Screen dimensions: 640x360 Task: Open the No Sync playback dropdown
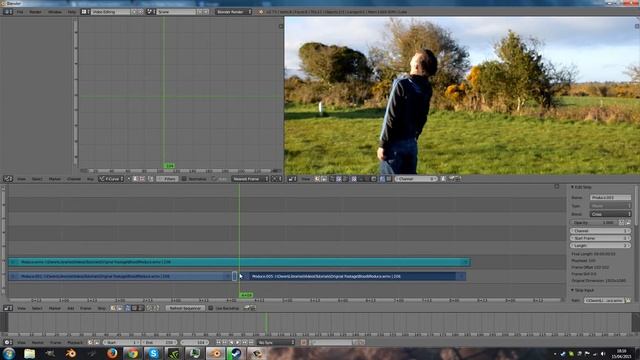[276, 342]
